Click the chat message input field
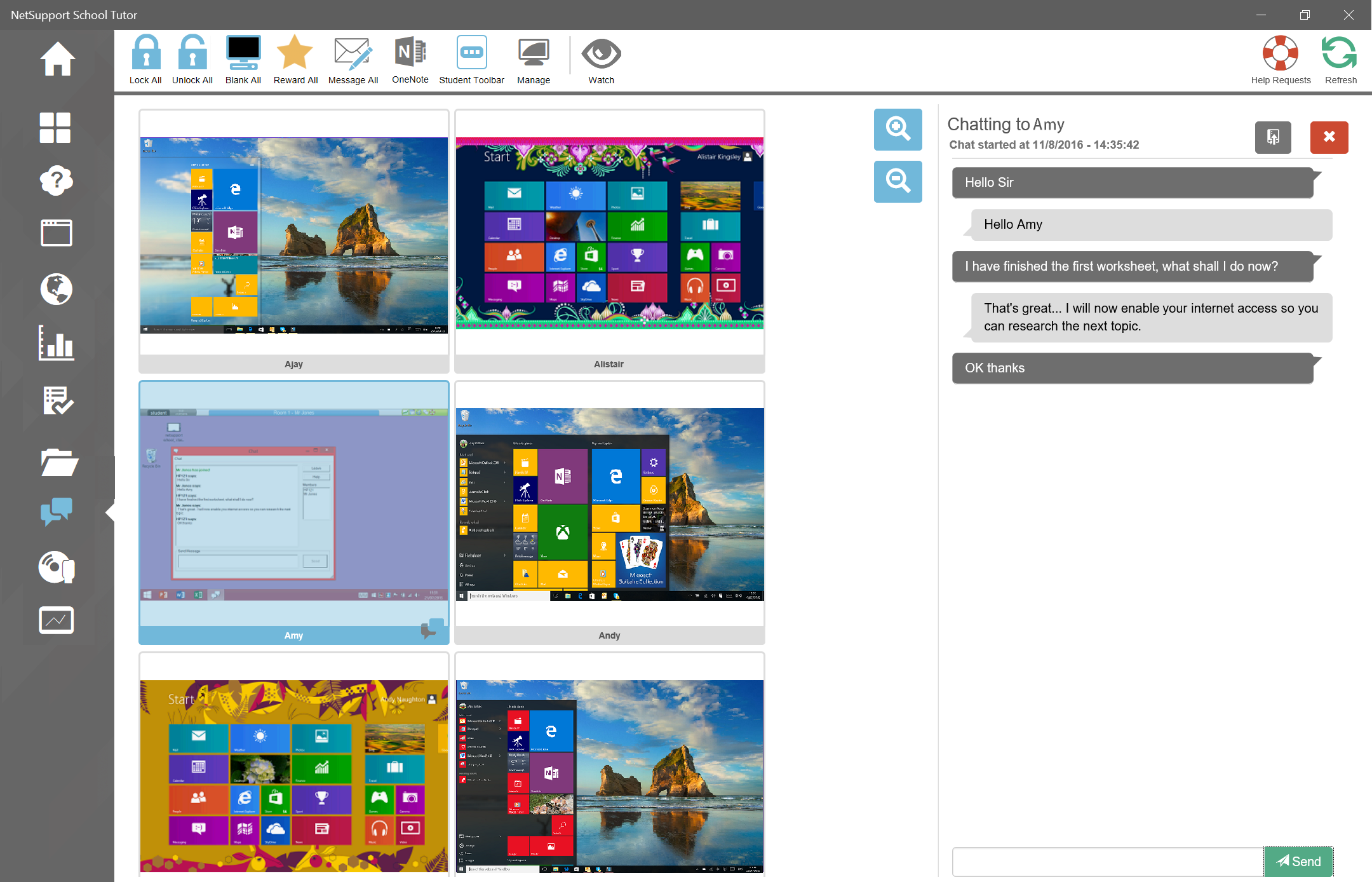This screenshot has height=882, width=1372. click(1107, 862)
